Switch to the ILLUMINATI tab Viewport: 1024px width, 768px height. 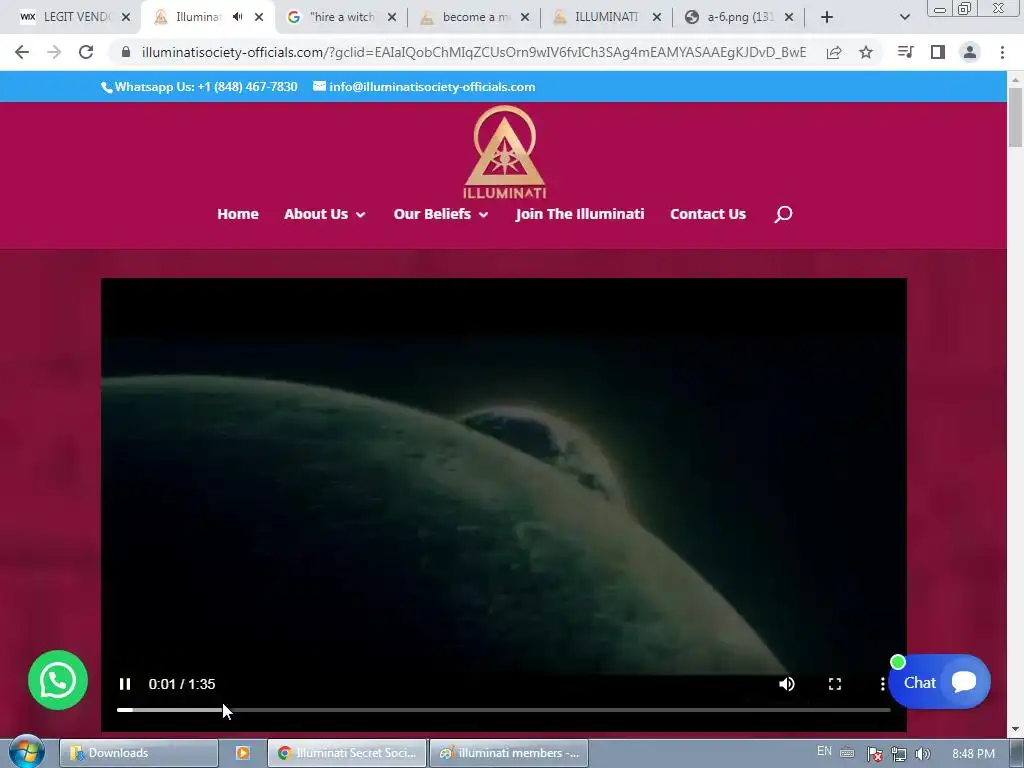coord(605,17)
